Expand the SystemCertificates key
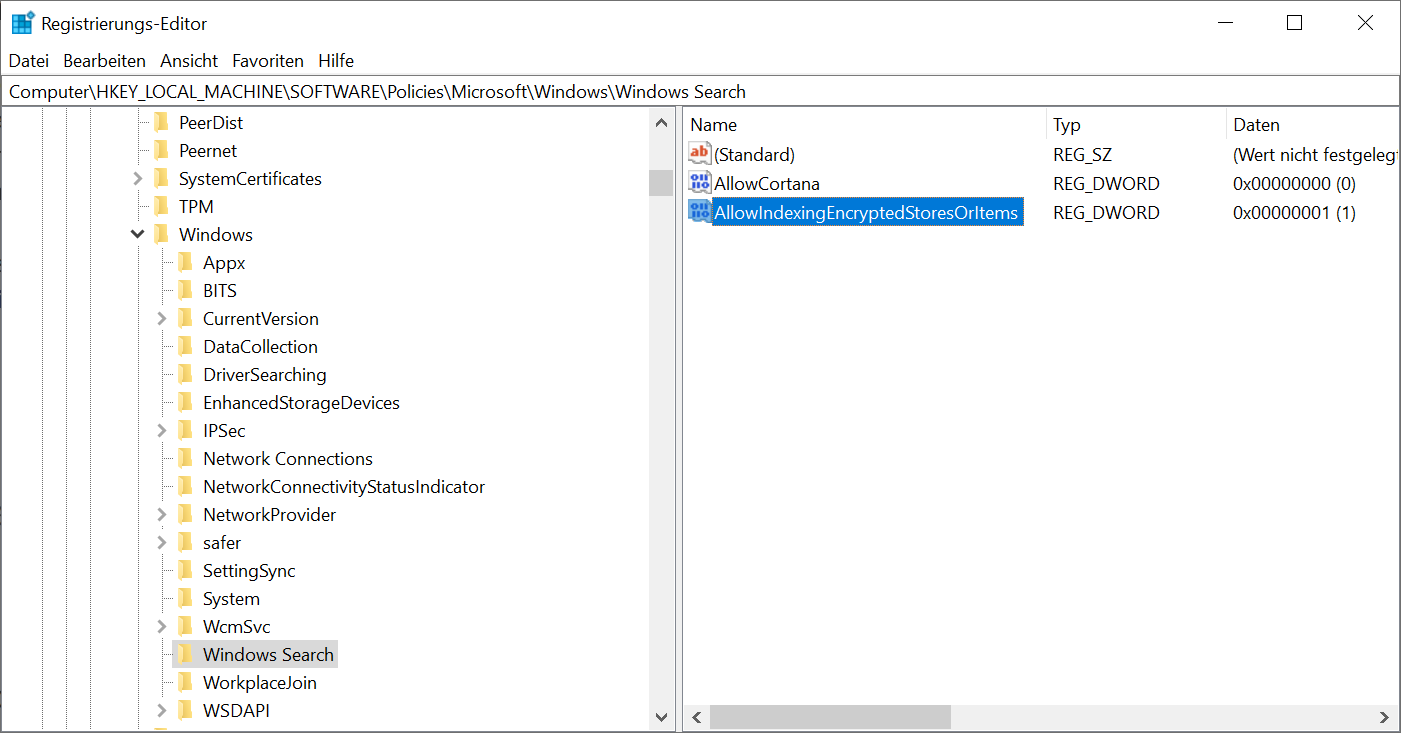 [x=138, y=179]
